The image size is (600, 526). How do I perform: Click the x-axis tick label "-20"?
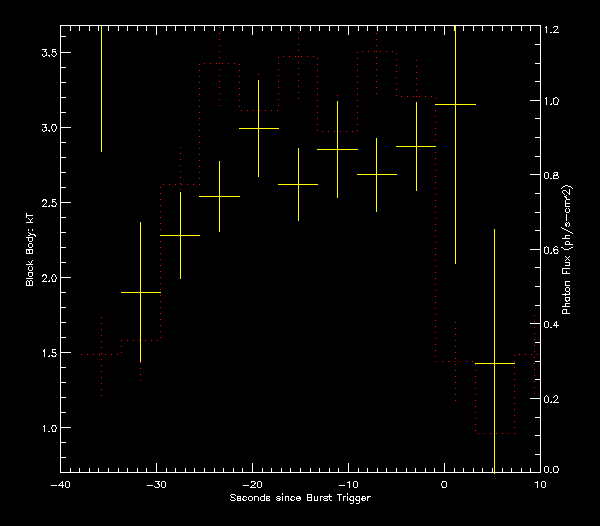pyautogui.click(x=252, y=483)
